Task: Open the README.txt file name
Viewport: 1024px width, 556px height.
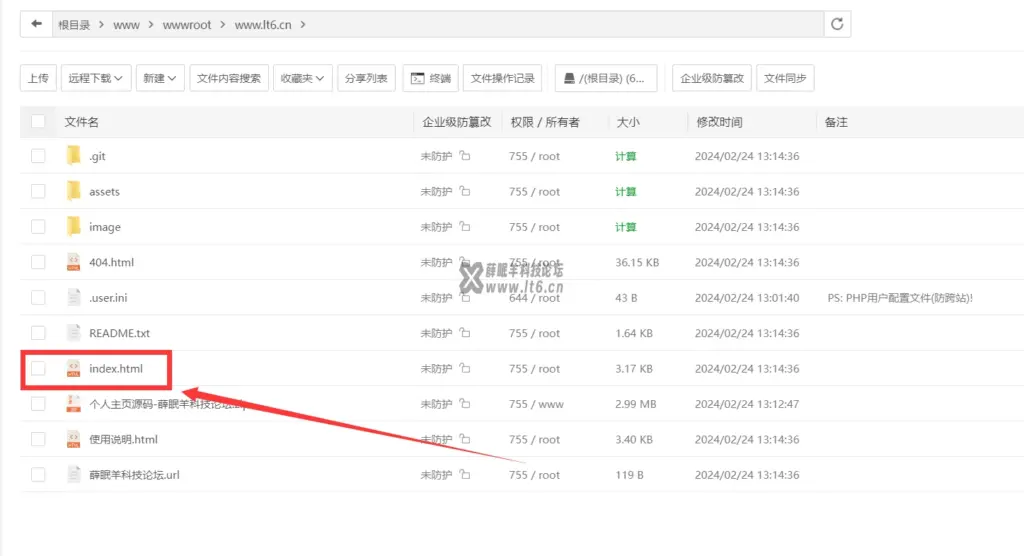Action: coord(120,333)
